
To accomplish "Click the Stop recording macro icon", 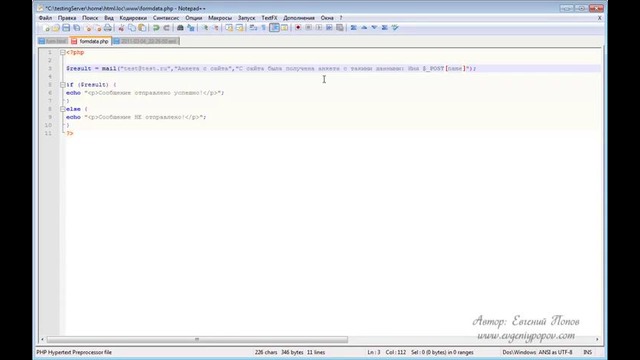I will tap(308, 28).
